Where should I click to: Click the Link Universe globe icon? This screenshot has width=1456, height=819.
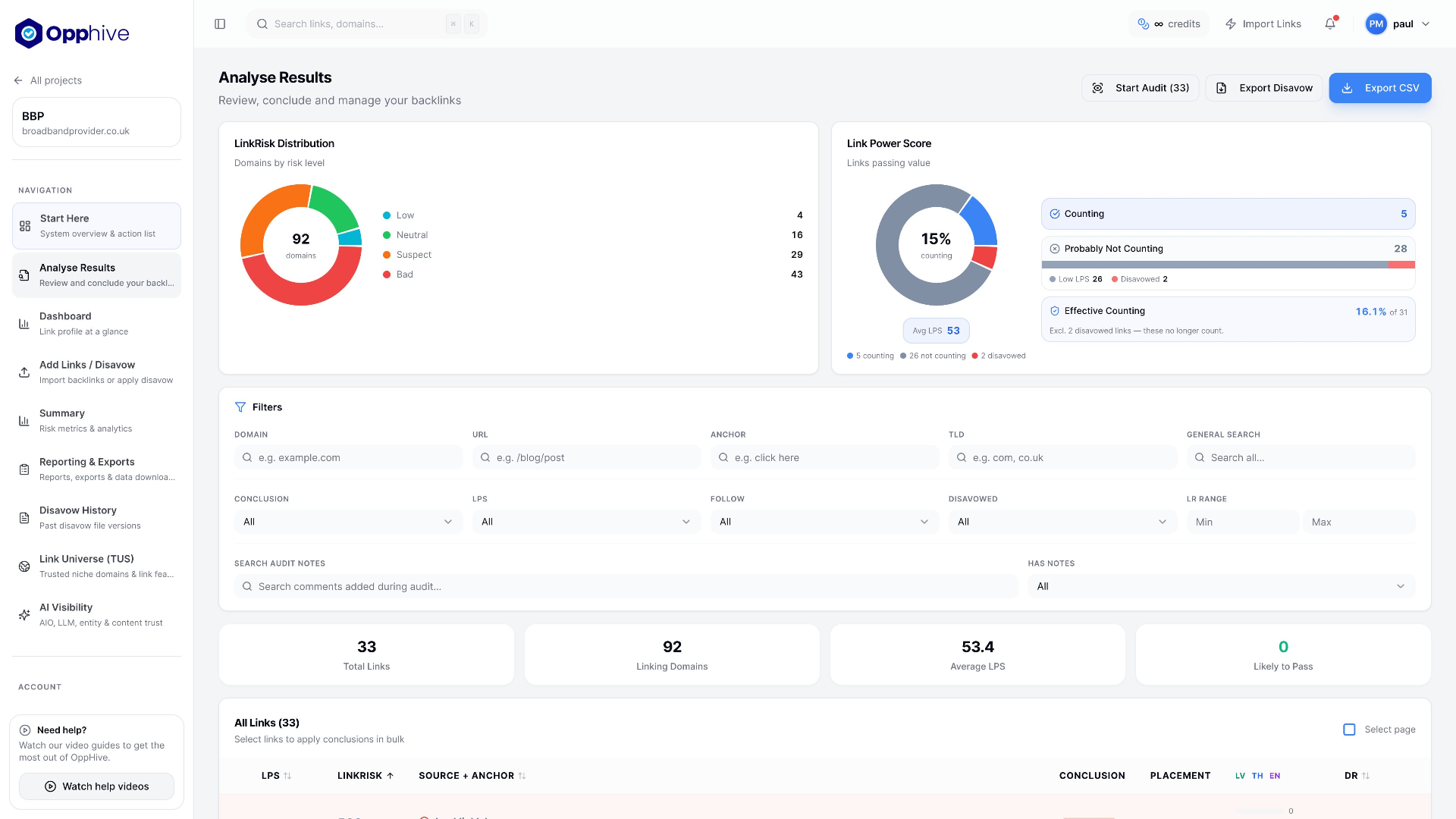pyautogui.click(x=24, y=566)
